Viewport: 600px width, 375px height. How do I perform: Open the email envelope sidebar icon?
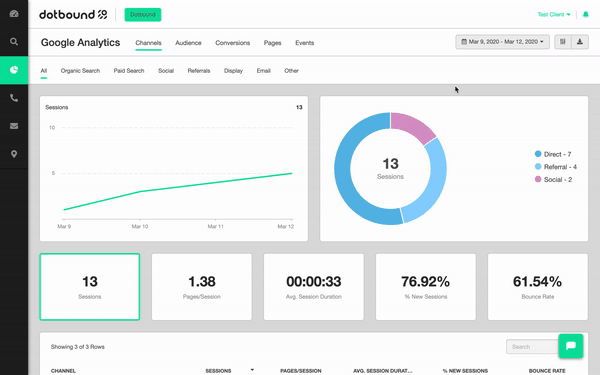[x=14, y=126]
